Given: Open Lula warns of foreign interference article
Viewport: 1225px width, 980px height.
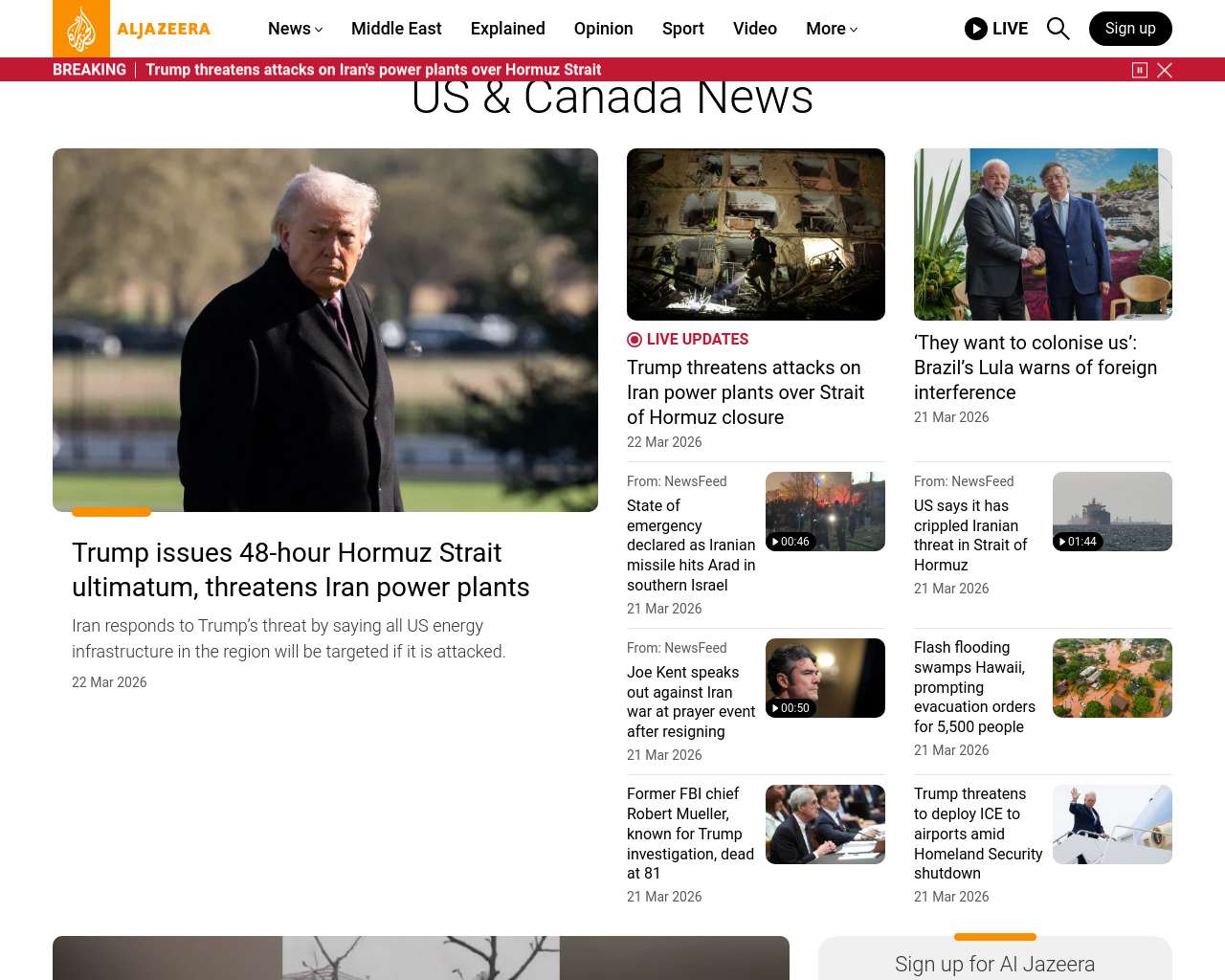Looking at the screenshot, I should coord(1036,367).
